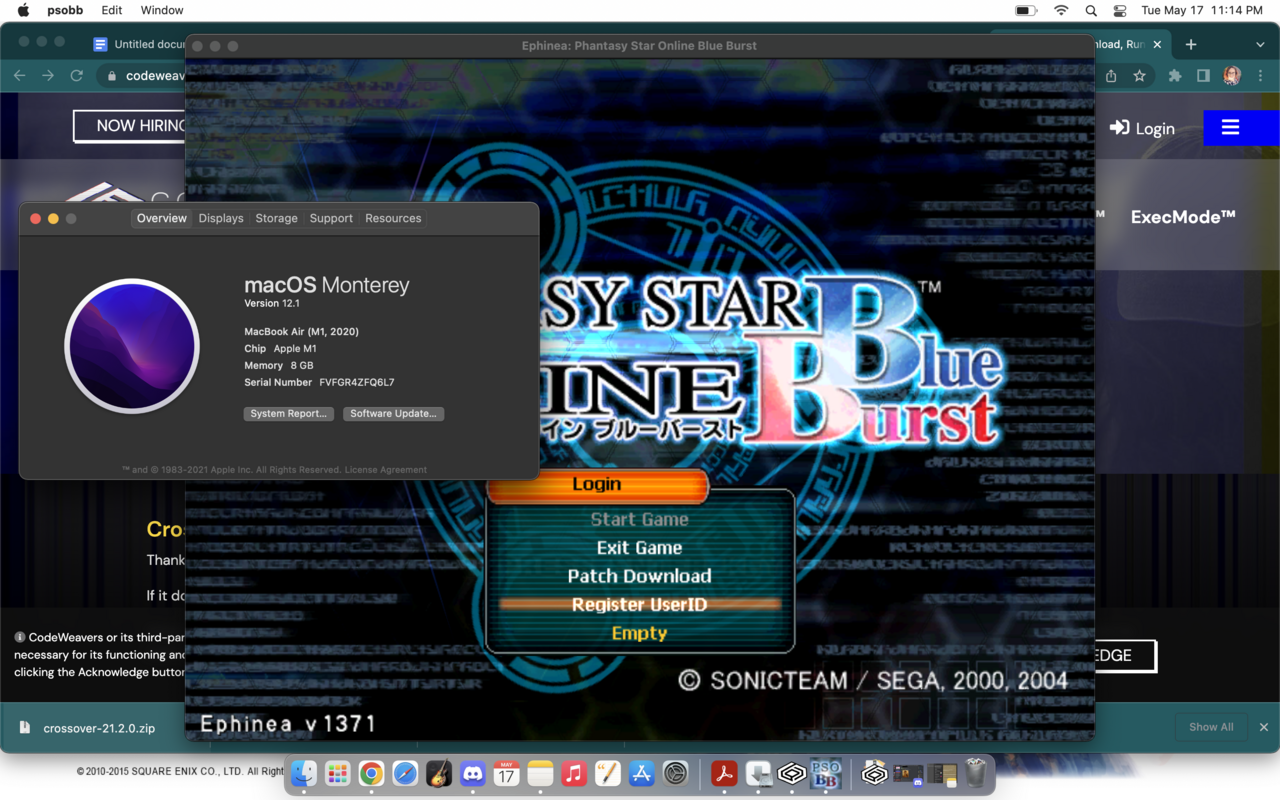Show Wi-Fi status in menu bar
Screen dimensions: 1280x800
pos(1061,10)
